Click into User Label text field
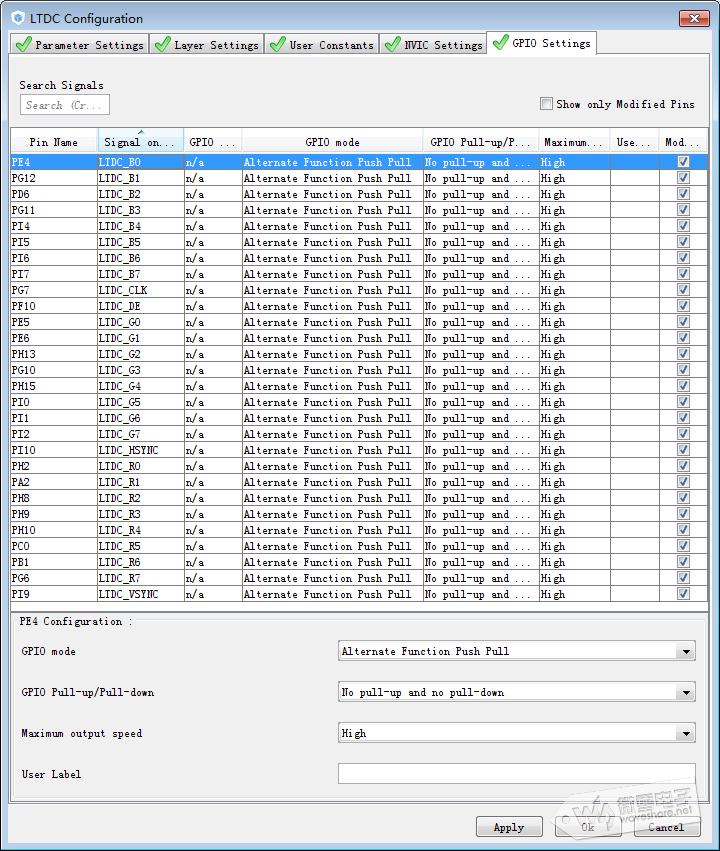Viewport: 720px width, 851px height. (516, 774)
